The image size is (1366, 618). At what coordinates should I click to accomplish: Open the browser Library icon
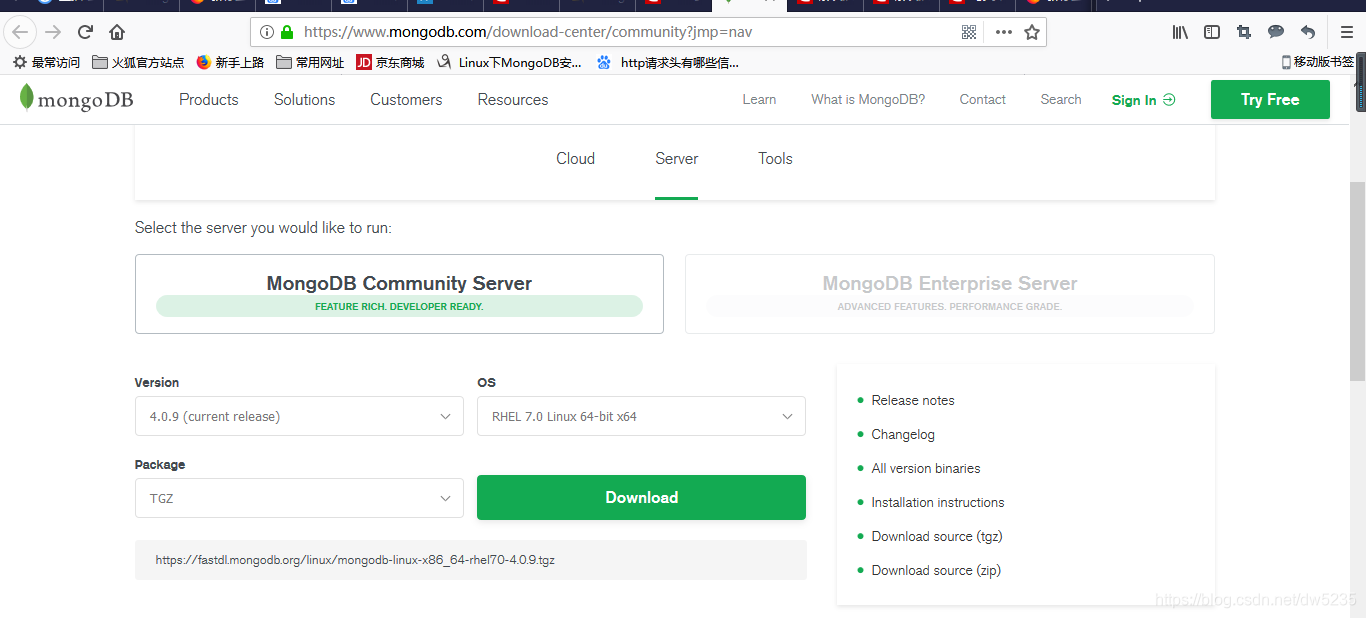point(1180,32)
